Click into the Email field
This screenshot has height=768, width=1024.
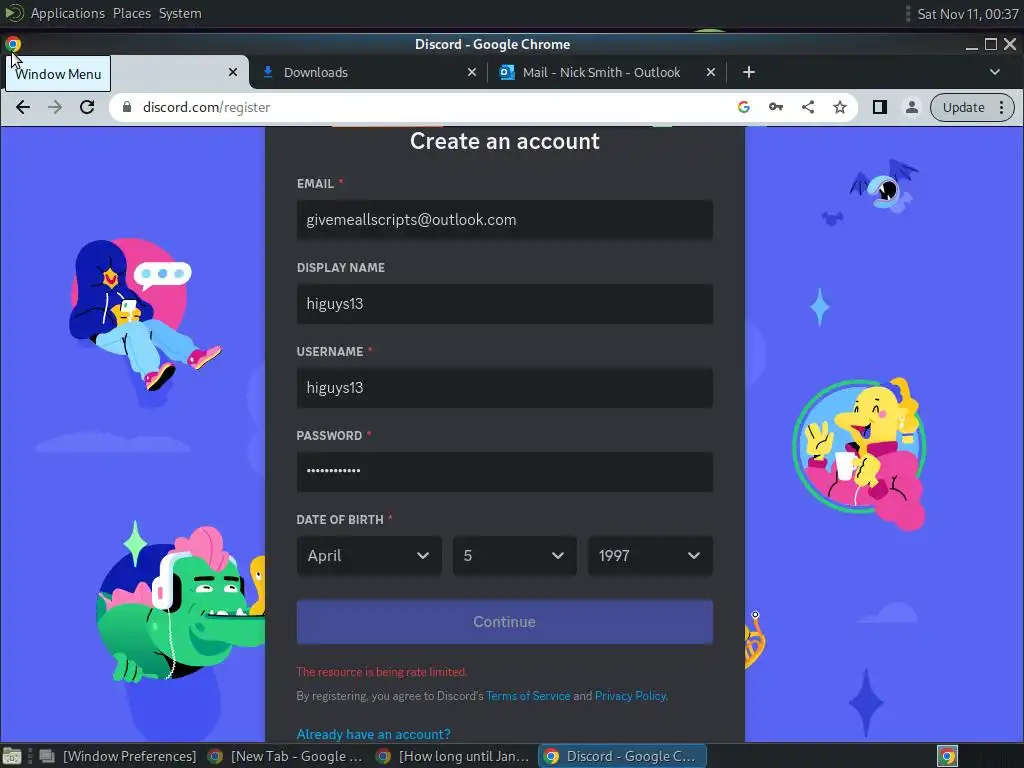(505, 220)
